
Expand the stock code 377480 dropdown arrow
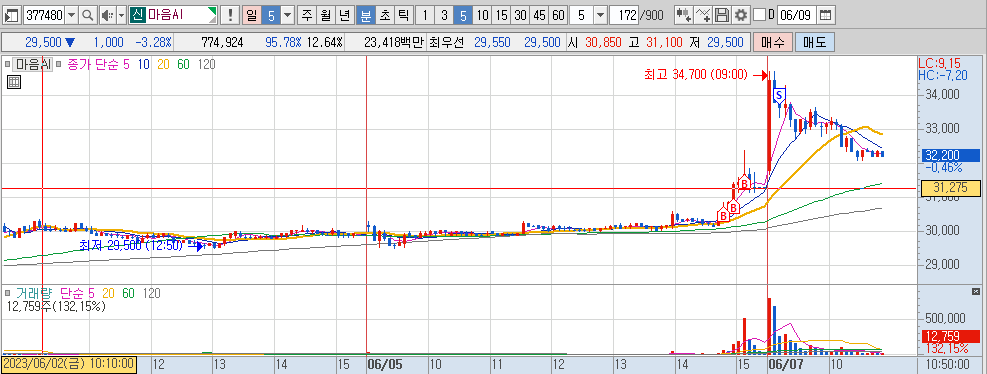71,14
